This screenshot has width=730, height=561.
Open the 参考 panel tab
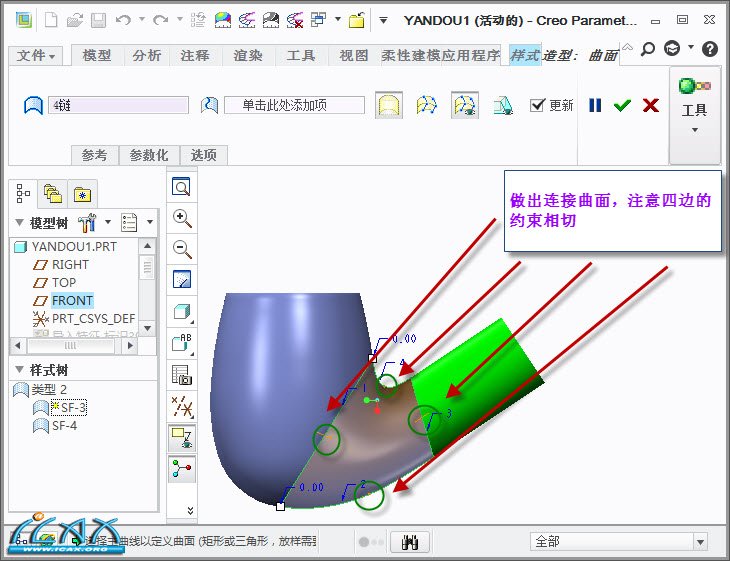pos(95,155)
